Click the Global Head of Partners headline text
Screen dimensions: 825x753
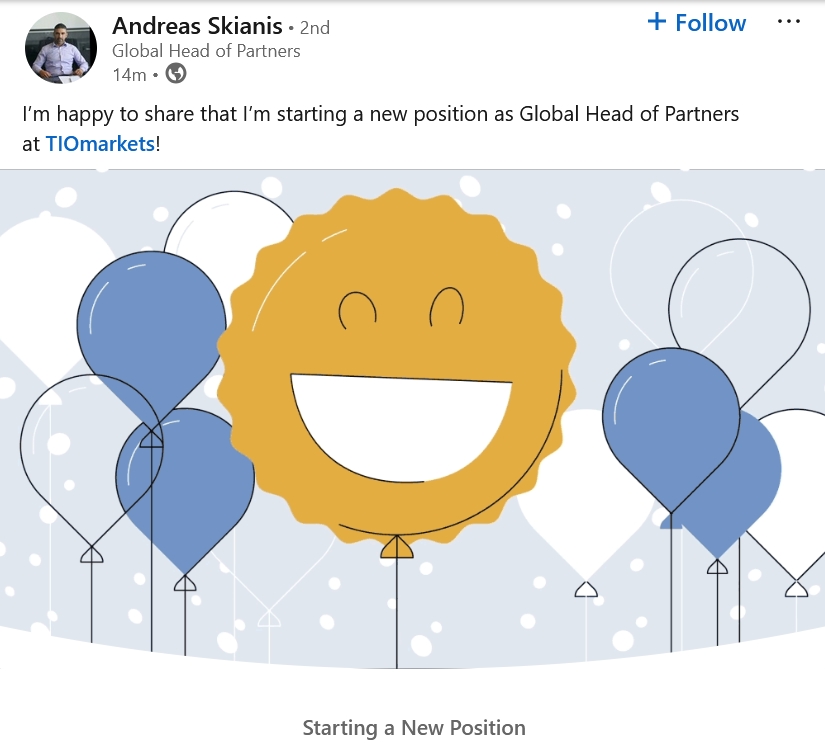(x=198, y=50)
